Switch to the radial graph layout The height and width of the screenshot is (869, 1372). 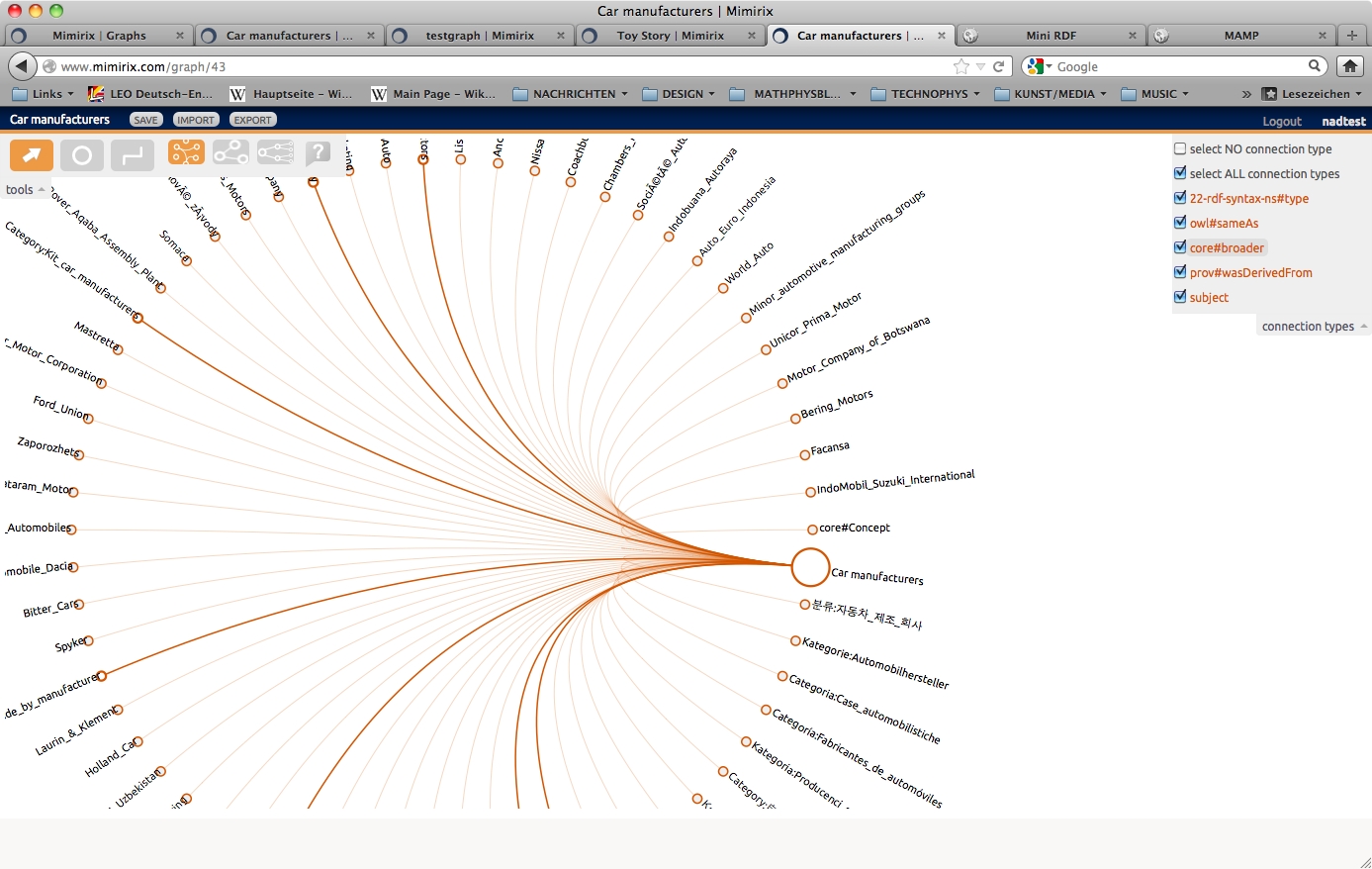186,152
